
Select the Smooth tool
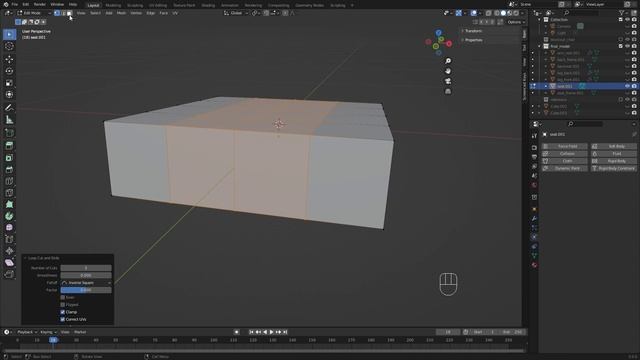pos(9,227)
